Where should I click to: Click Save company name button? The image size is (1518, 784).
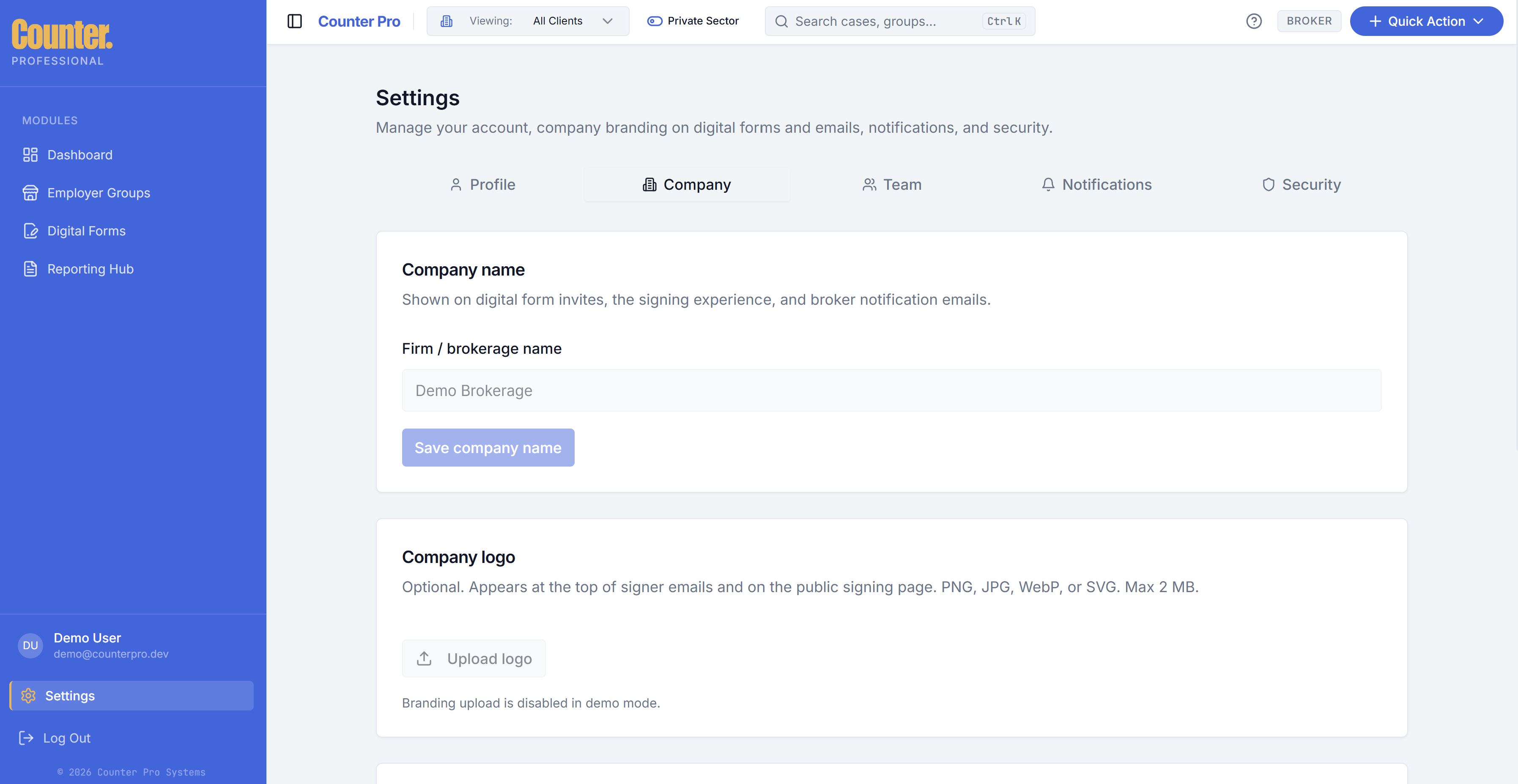coord(488,448)
